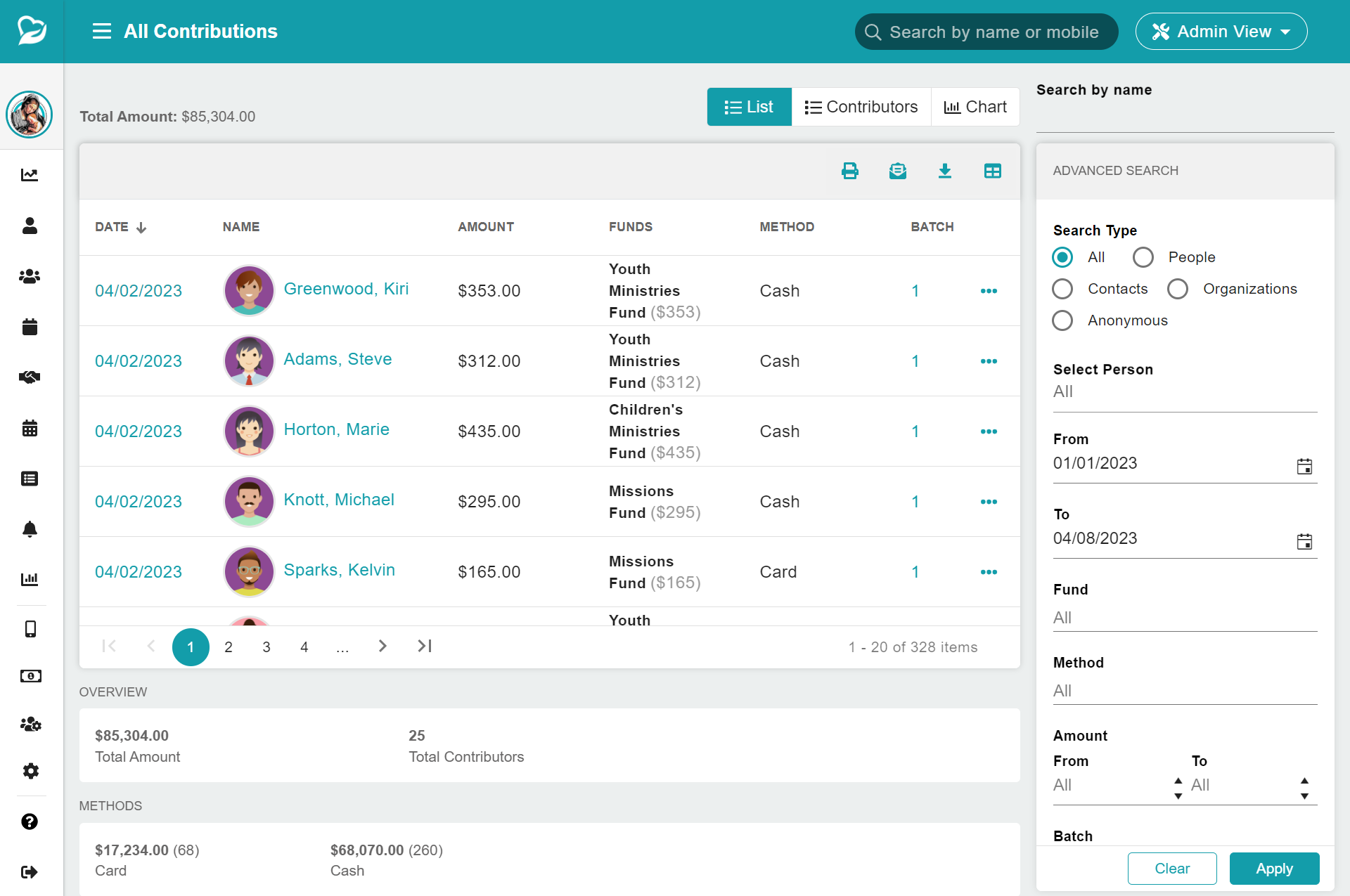Image resolution: width=1350 pixels, height=896 pixels.
Task: Open the hamburger menu icon
Action: pyautogui.click(x=102, y=32)
